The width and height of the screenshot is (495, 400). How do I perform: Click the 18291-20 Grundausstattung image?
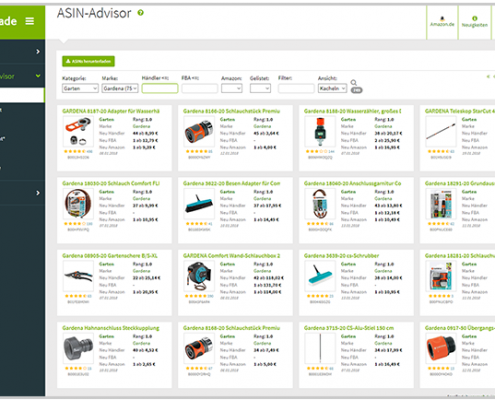click(441, 204)
